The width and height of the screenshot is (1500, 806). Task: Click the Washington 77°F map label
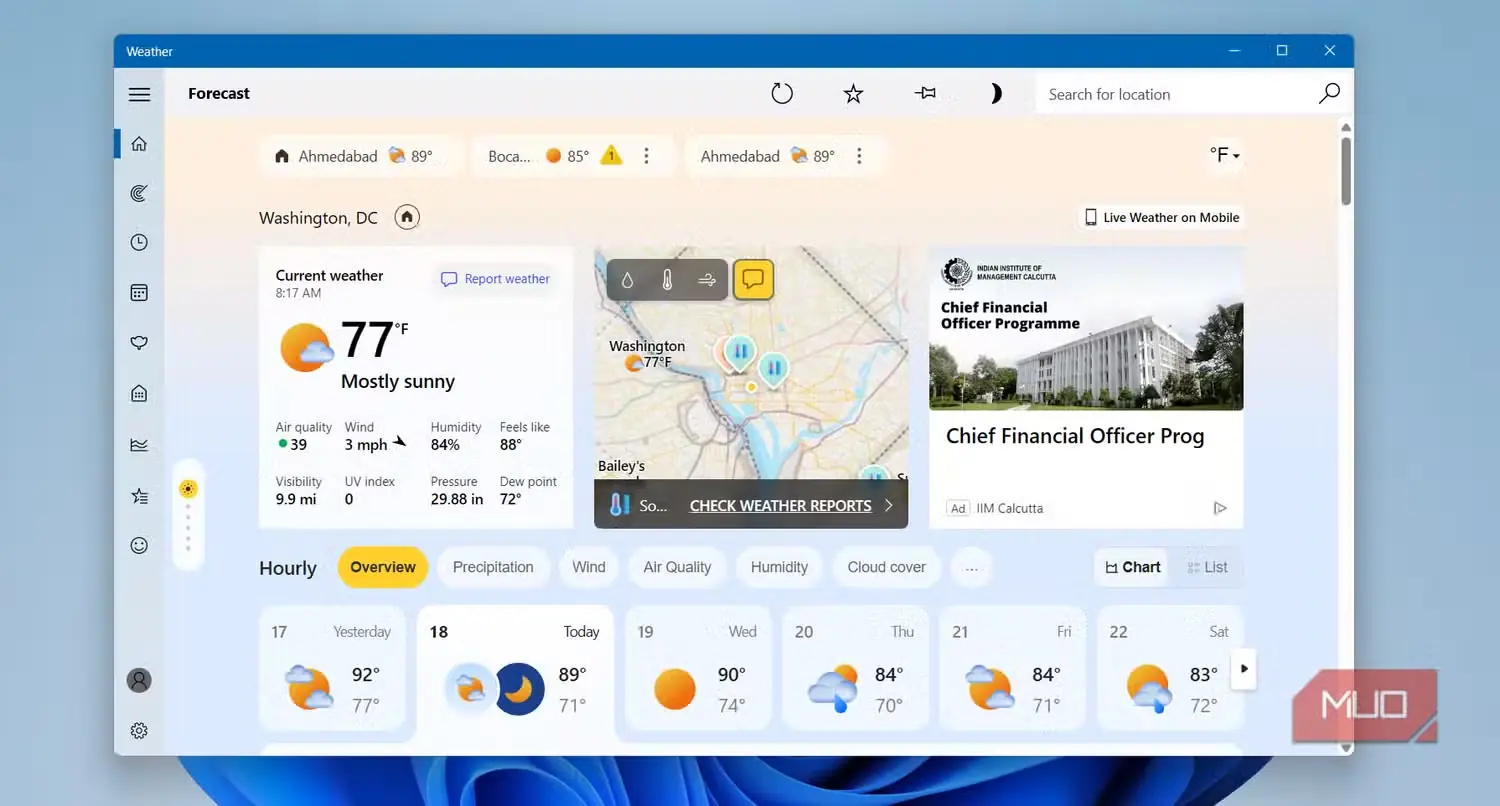[647, 354]
